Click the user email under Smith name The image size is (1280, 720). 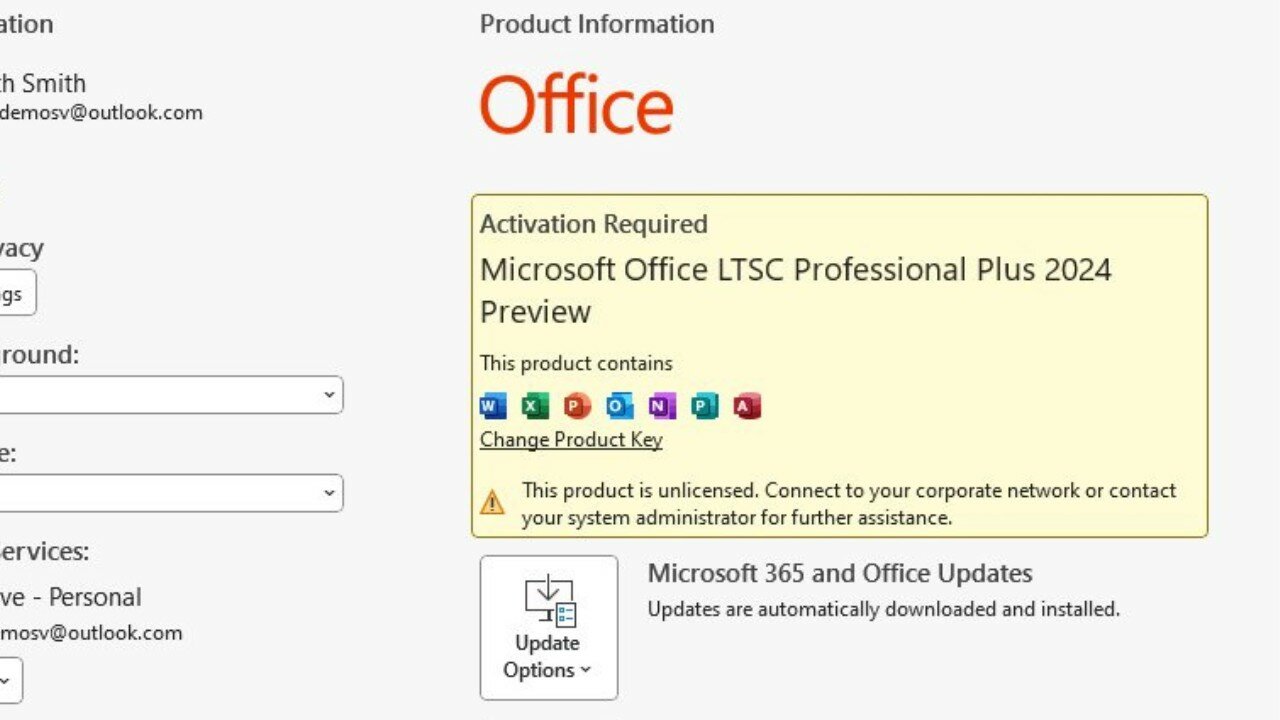101,113
